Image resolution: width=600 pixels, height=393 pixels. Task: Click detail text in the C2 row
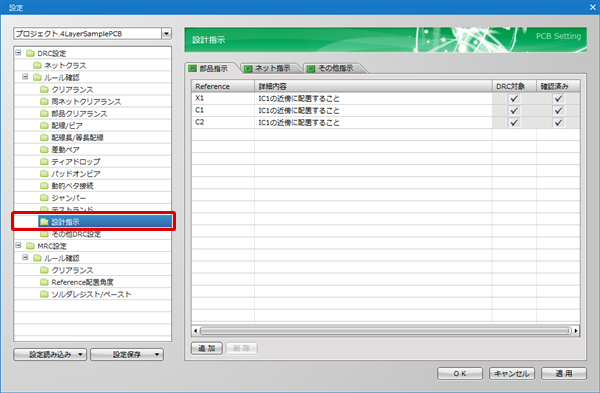click(x=299, y=122)
